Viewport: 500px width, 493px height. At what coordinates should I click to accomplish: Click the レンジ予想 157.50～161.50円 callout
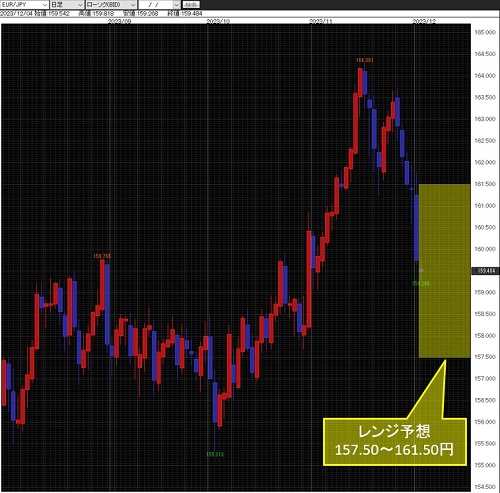pyautogui.click(x=394, y=441)
